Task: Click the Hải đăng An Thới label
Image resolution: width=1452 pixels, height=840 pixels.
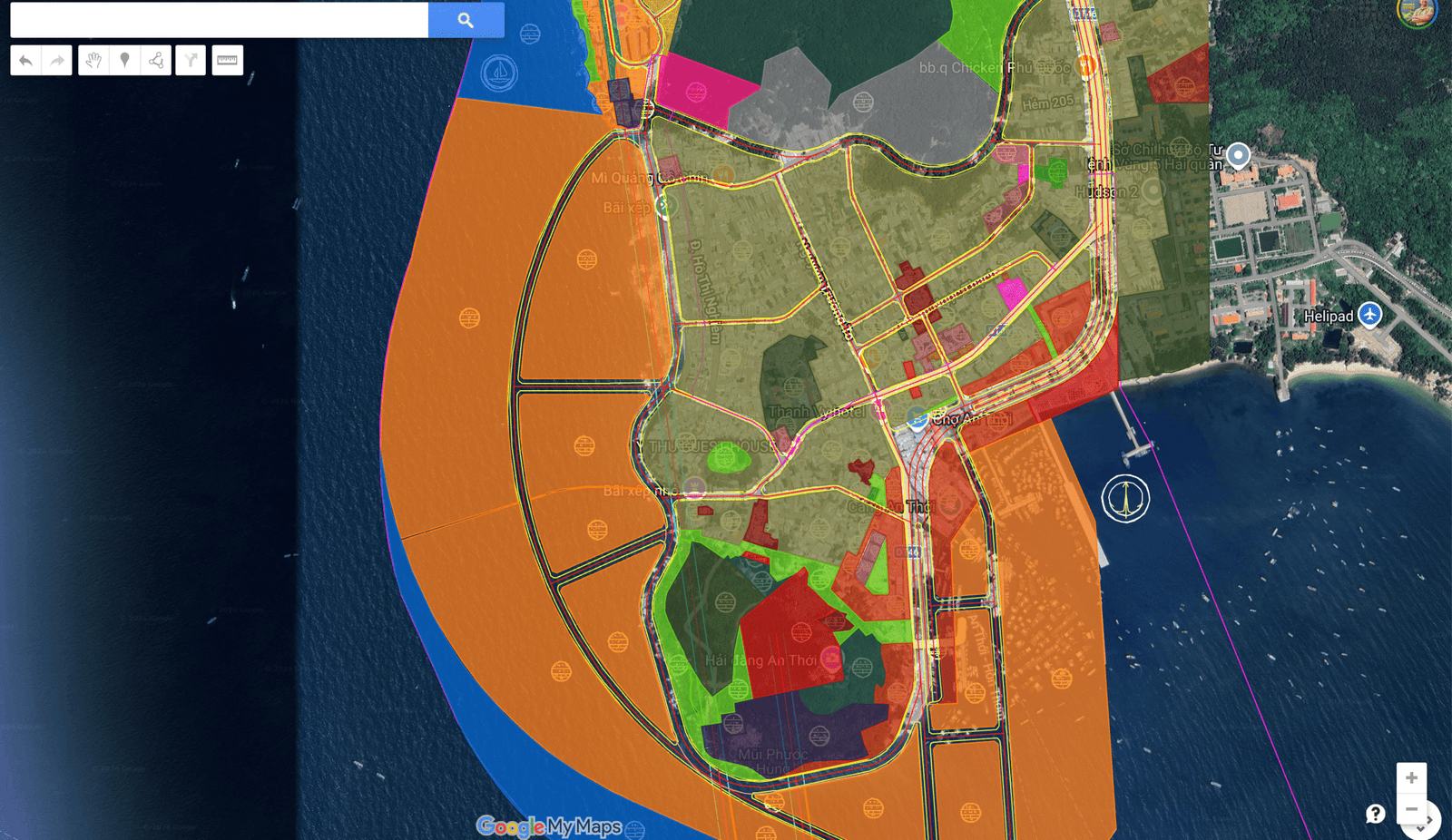Action: coord(760,660)
